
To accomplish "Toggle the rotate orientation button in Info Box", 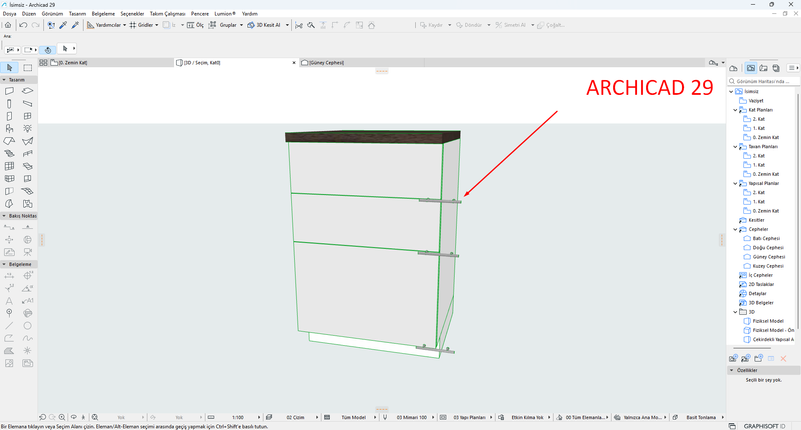I will (x=48, y=50).
